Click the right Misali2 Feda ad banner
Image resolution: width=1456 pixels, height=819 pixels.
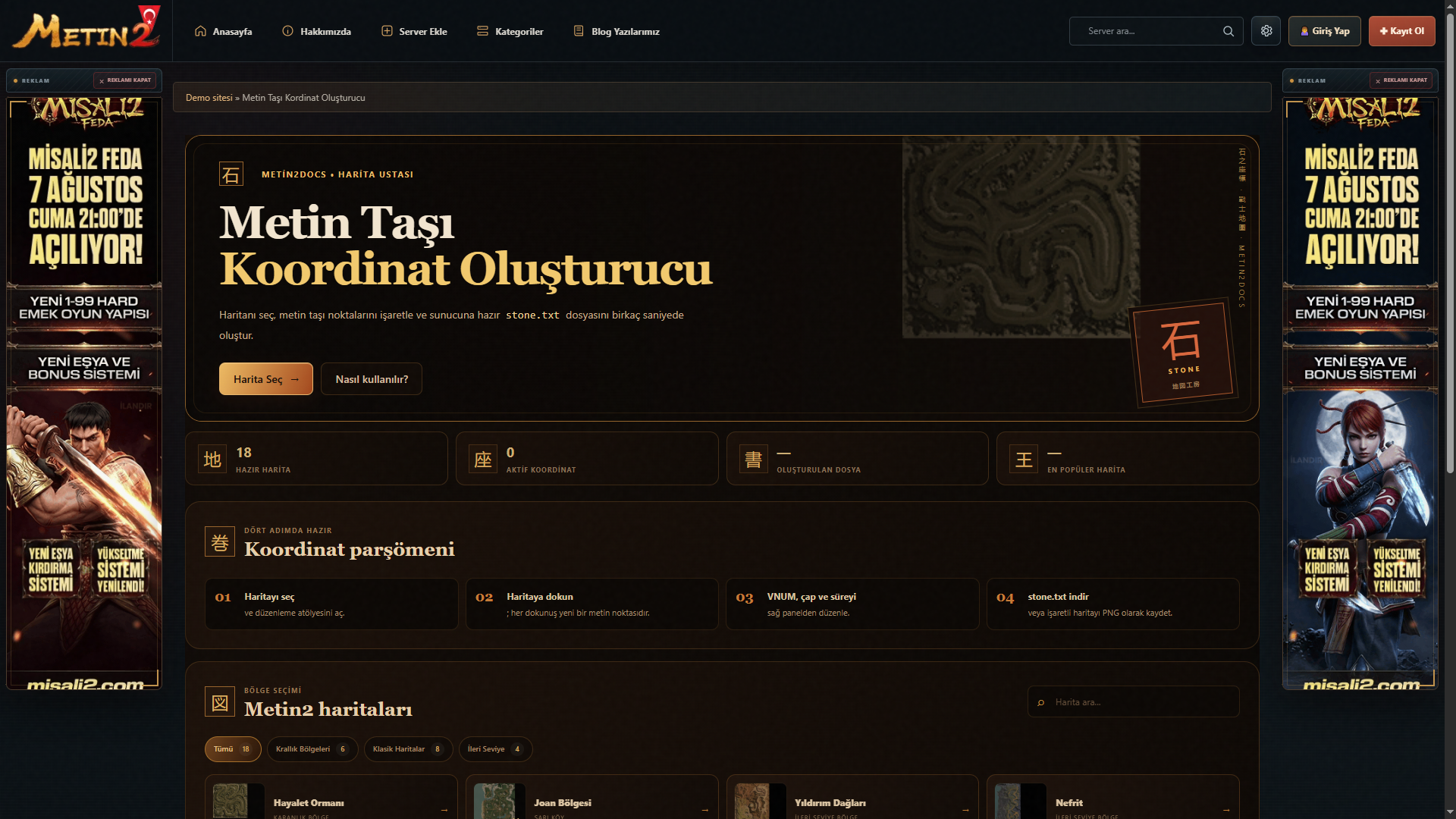(x=1360, y=393)
